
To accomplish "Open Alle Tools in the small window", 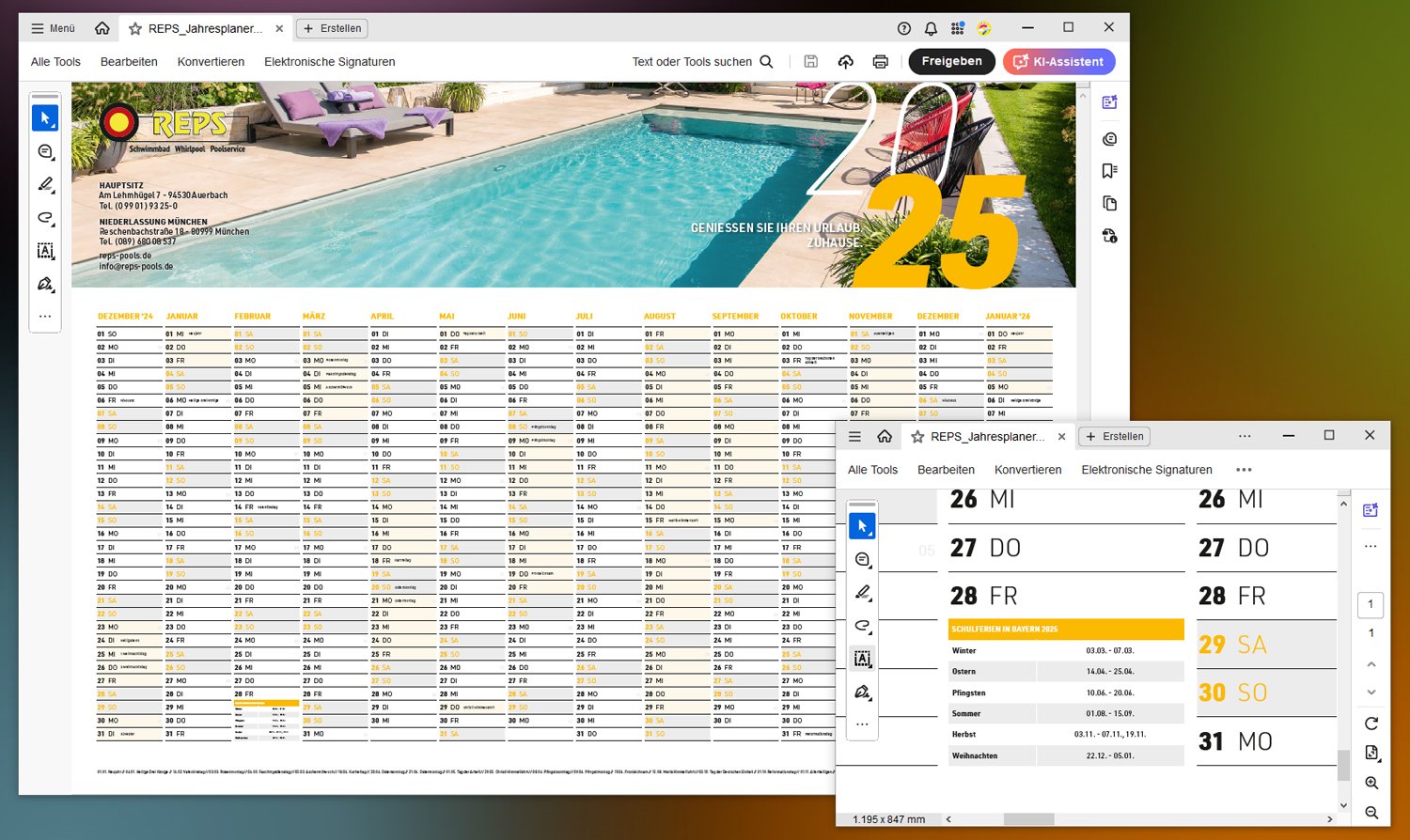I will [872, 470].
